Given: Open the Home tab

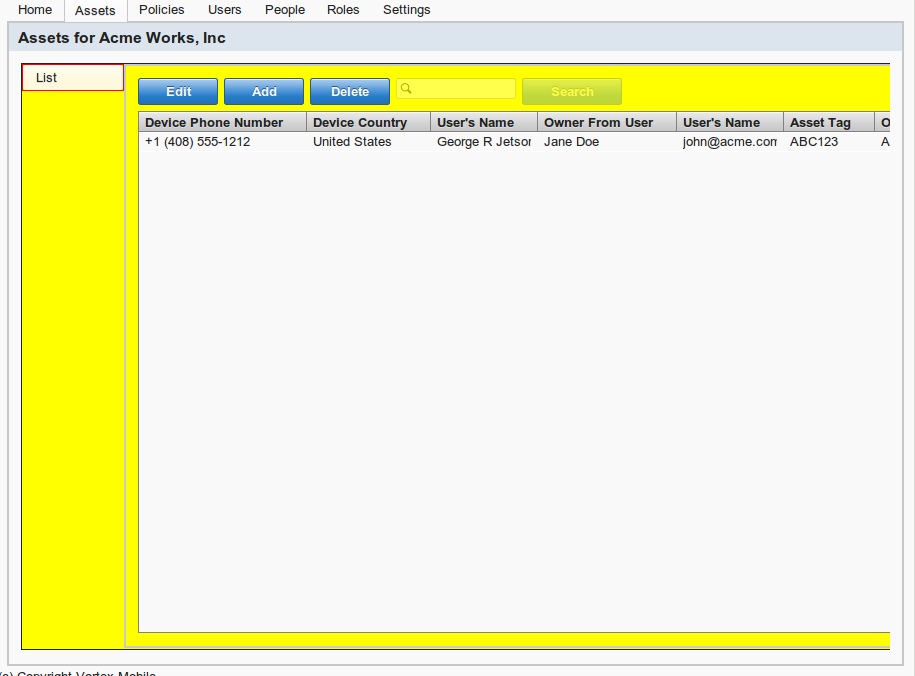Looking at the screenshot, I should pyautogui.click(x=35, y=10).
